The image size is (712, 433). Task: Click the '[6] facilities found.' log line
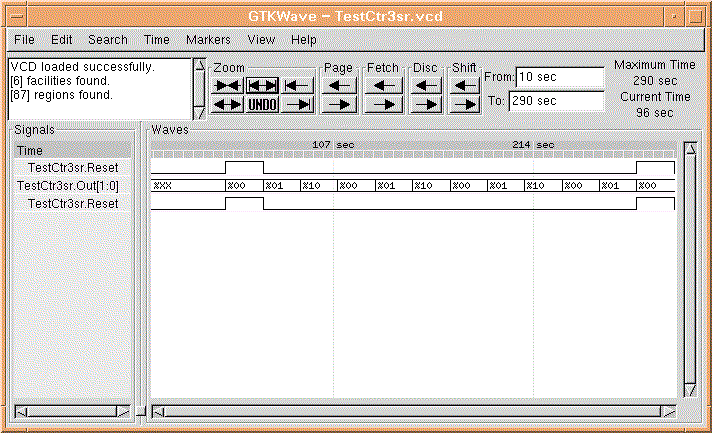point(60,81)
